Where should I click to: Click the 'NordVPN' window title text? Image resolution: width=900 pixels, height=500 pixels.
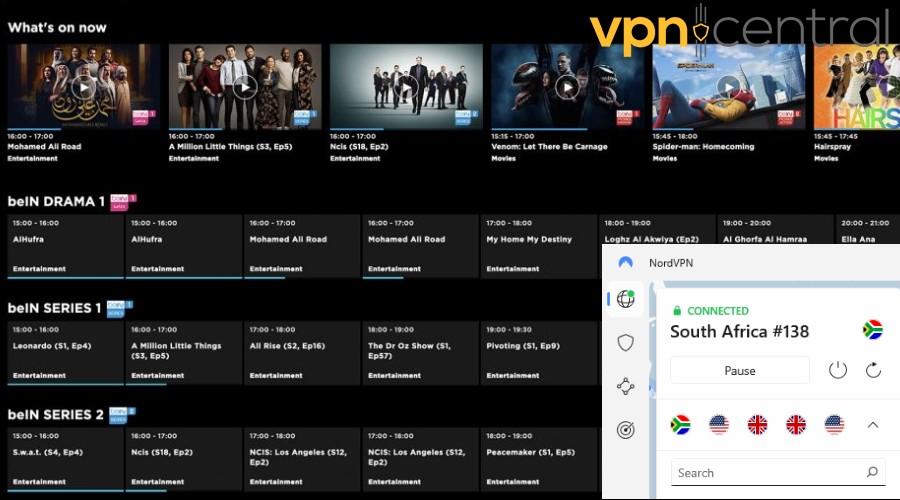click(x=671, y=262)
